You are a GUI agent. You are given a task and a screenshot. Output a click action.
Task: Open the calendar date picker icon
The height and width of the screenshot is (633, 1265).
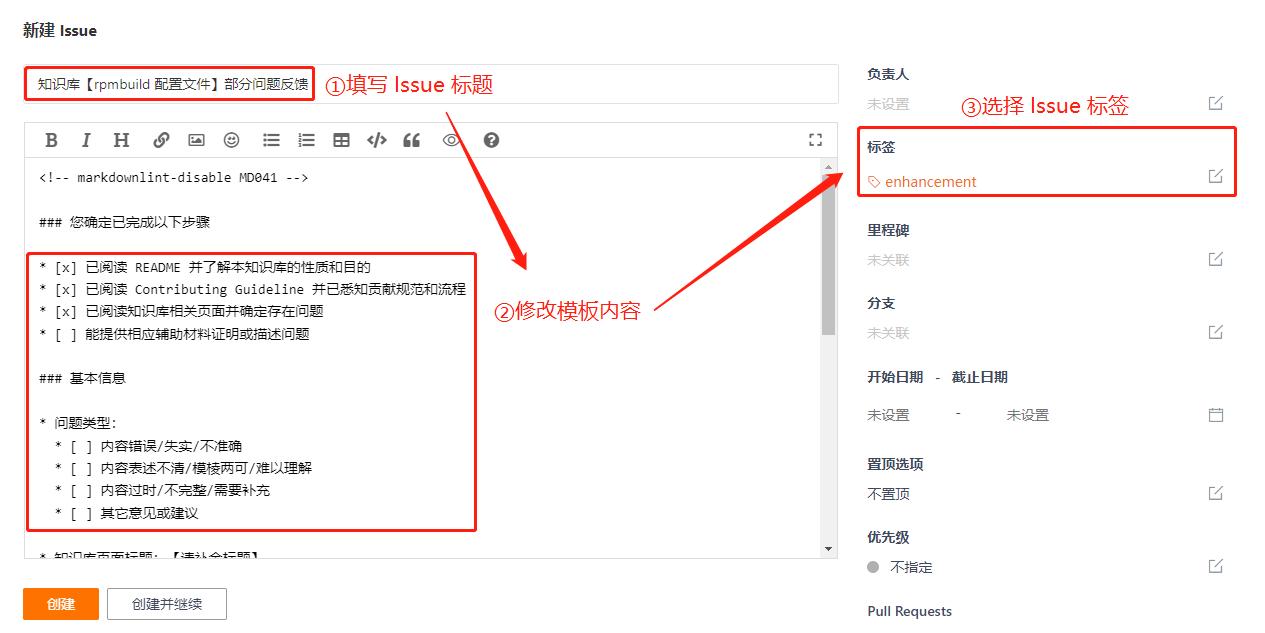(1216, 414)
